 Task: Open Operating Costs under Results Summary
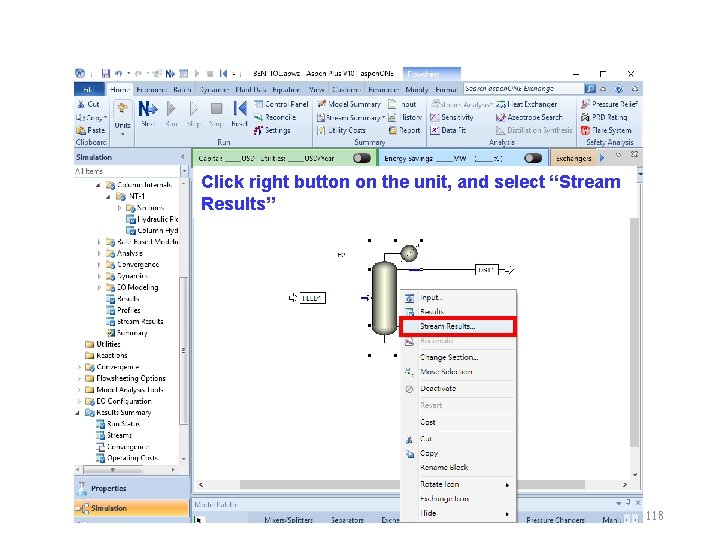[128, 458]
